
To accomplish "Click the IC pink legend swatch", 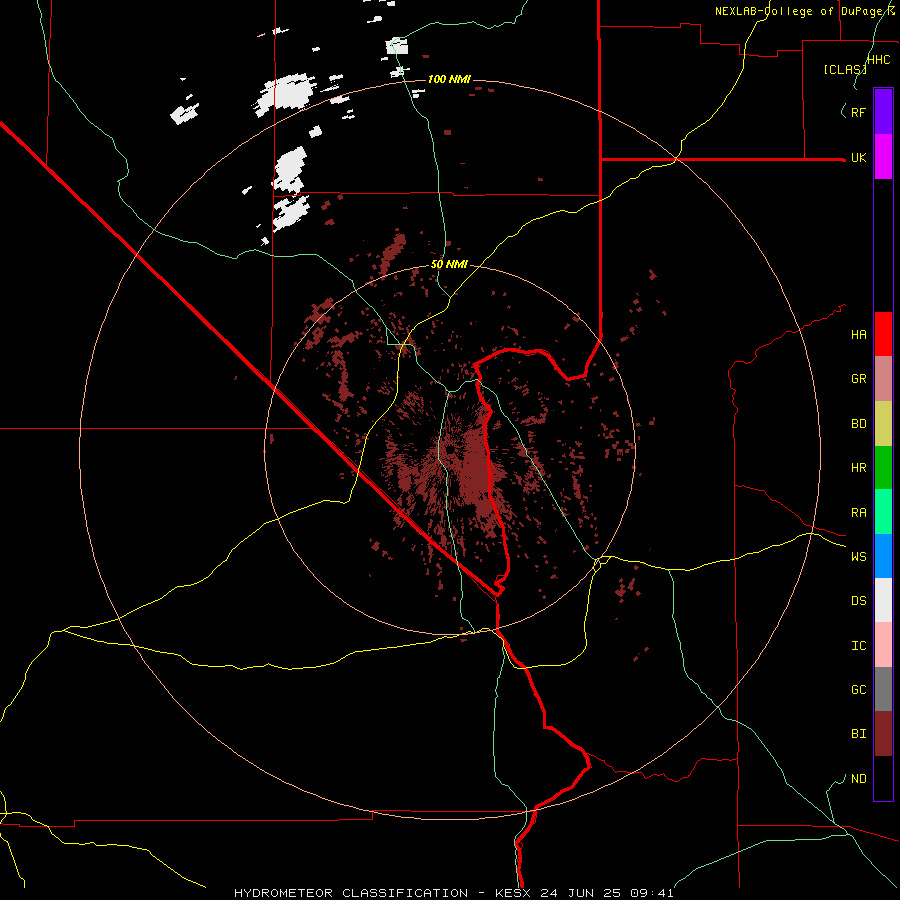I will tap(883, 645).
